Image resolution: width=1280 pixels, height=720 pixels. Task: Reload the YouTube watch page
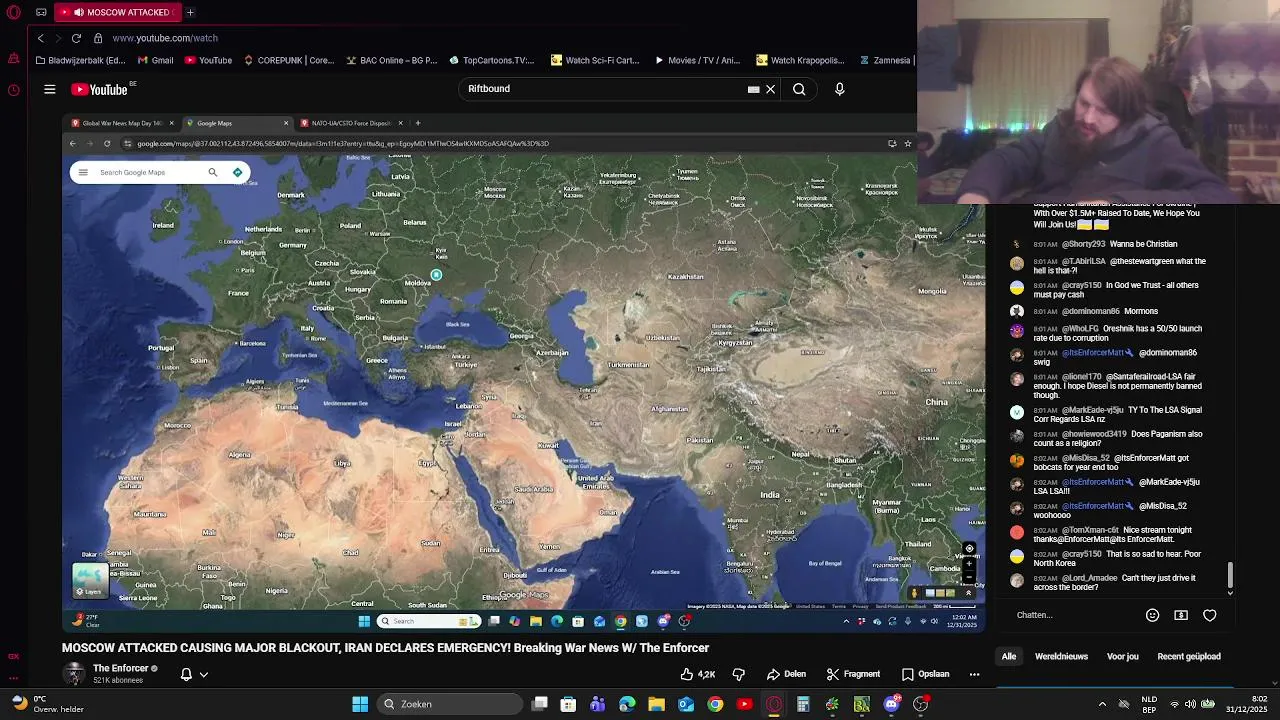click(76, 38)
